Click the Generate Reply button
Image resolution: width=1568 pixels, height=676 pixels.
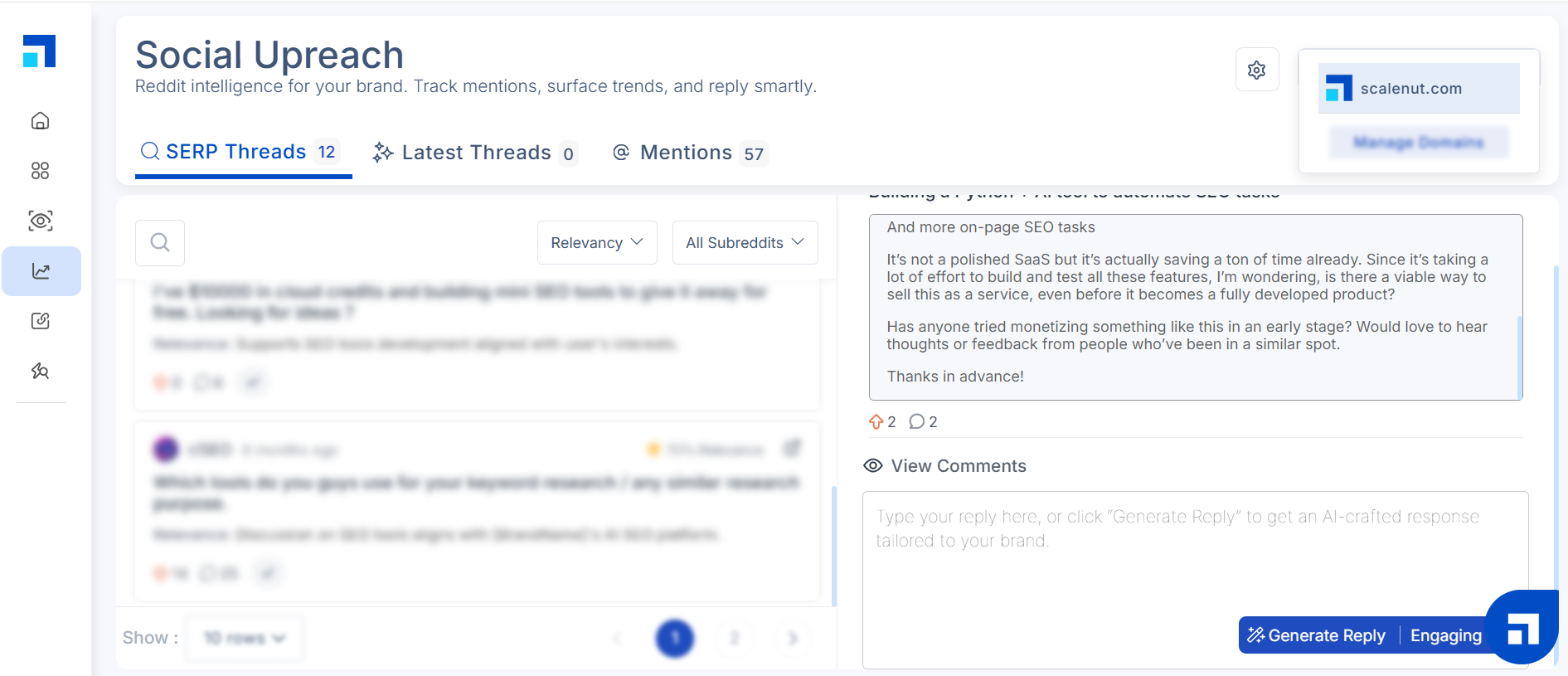coord(1317,635)
